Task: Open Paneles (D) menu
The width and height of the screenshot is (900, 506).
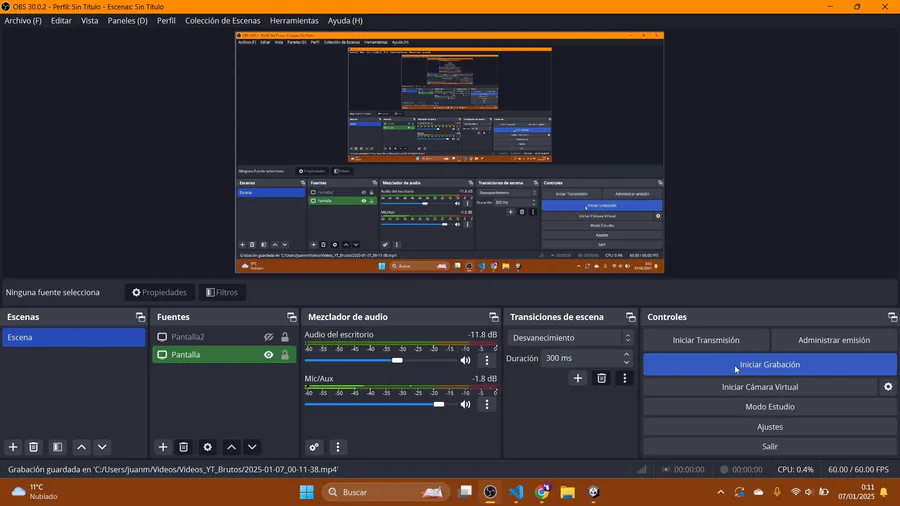Action: (x=127, y=21)
